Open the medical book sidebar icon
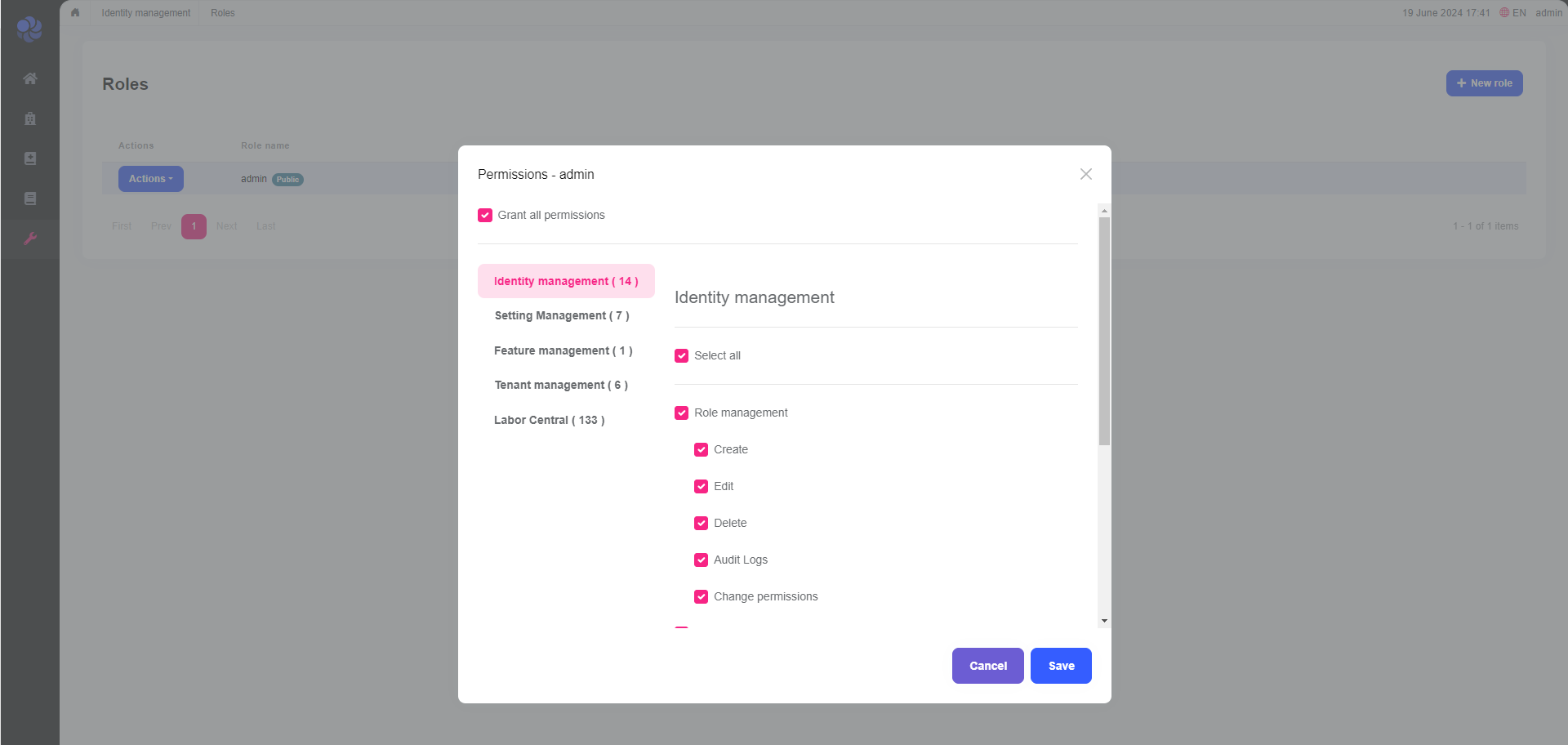 (x=30, y=158)
